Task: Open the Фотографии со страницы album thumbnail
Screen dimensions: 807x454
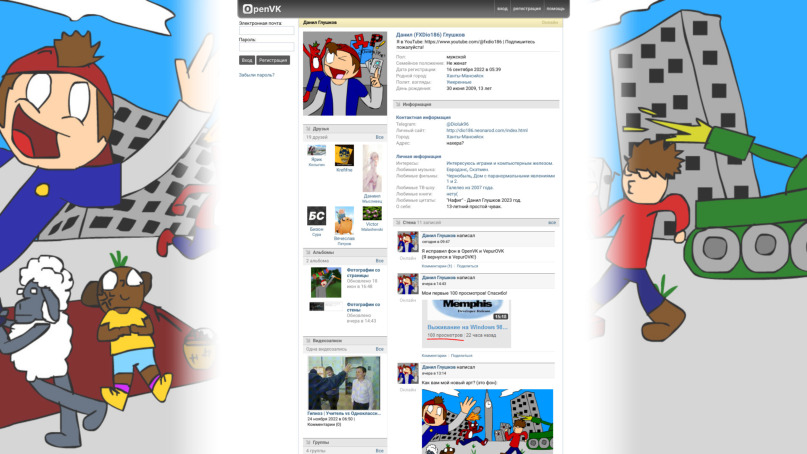Action: (x=326, y=282)
